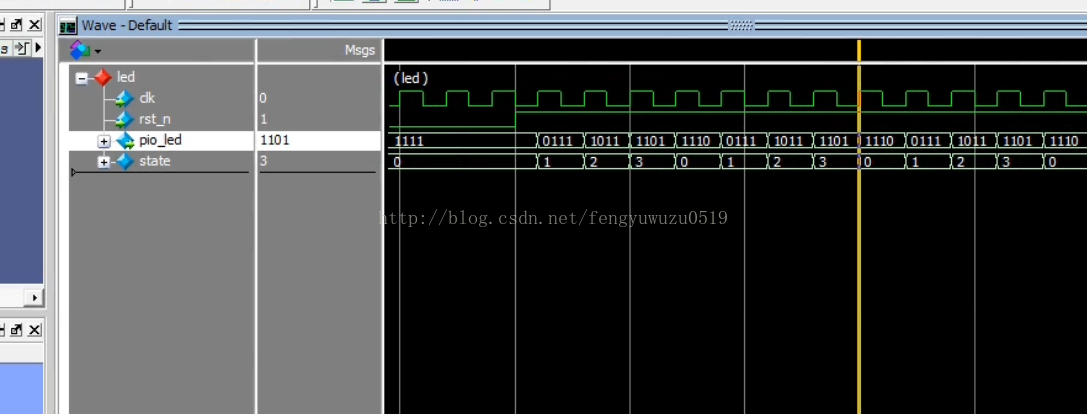Click the colorful wave objects icon in the toolbar
This screenshot has width=1087, height=414.
(x=79, y=50)
